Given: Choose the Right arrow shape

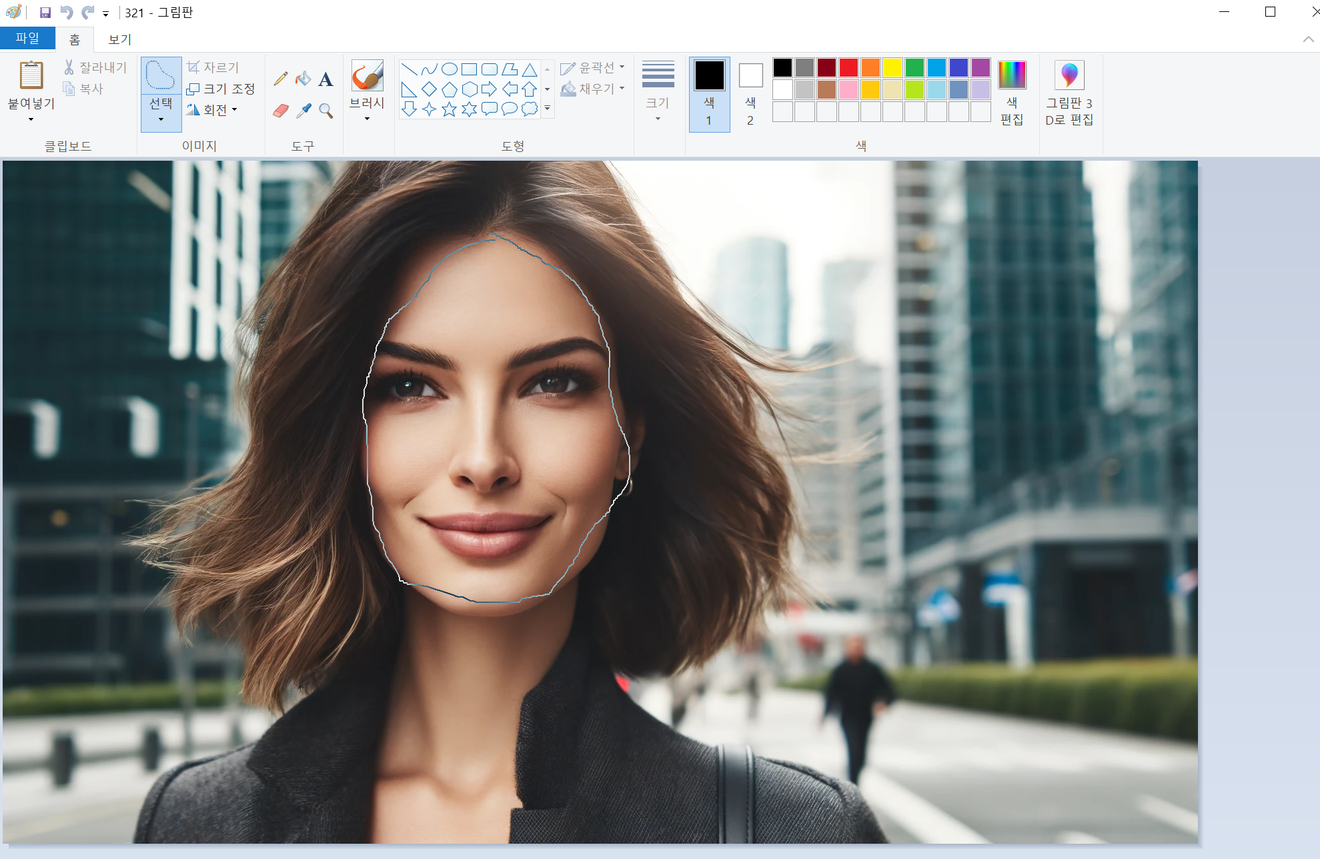Looking at the screenshot, I should (x=489, y=89).
